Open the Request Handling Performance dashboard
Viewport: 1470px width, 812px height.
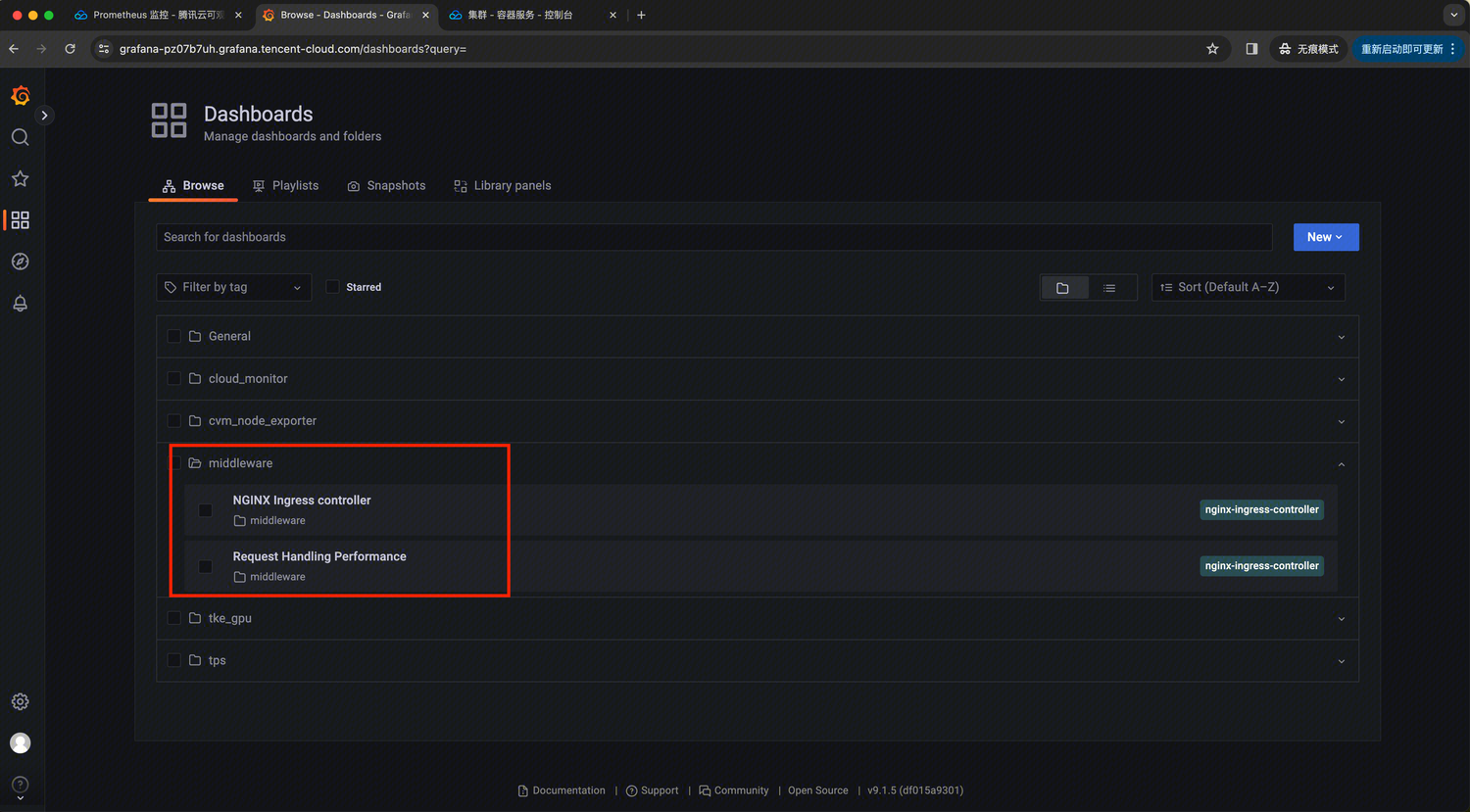coord(319,556)
